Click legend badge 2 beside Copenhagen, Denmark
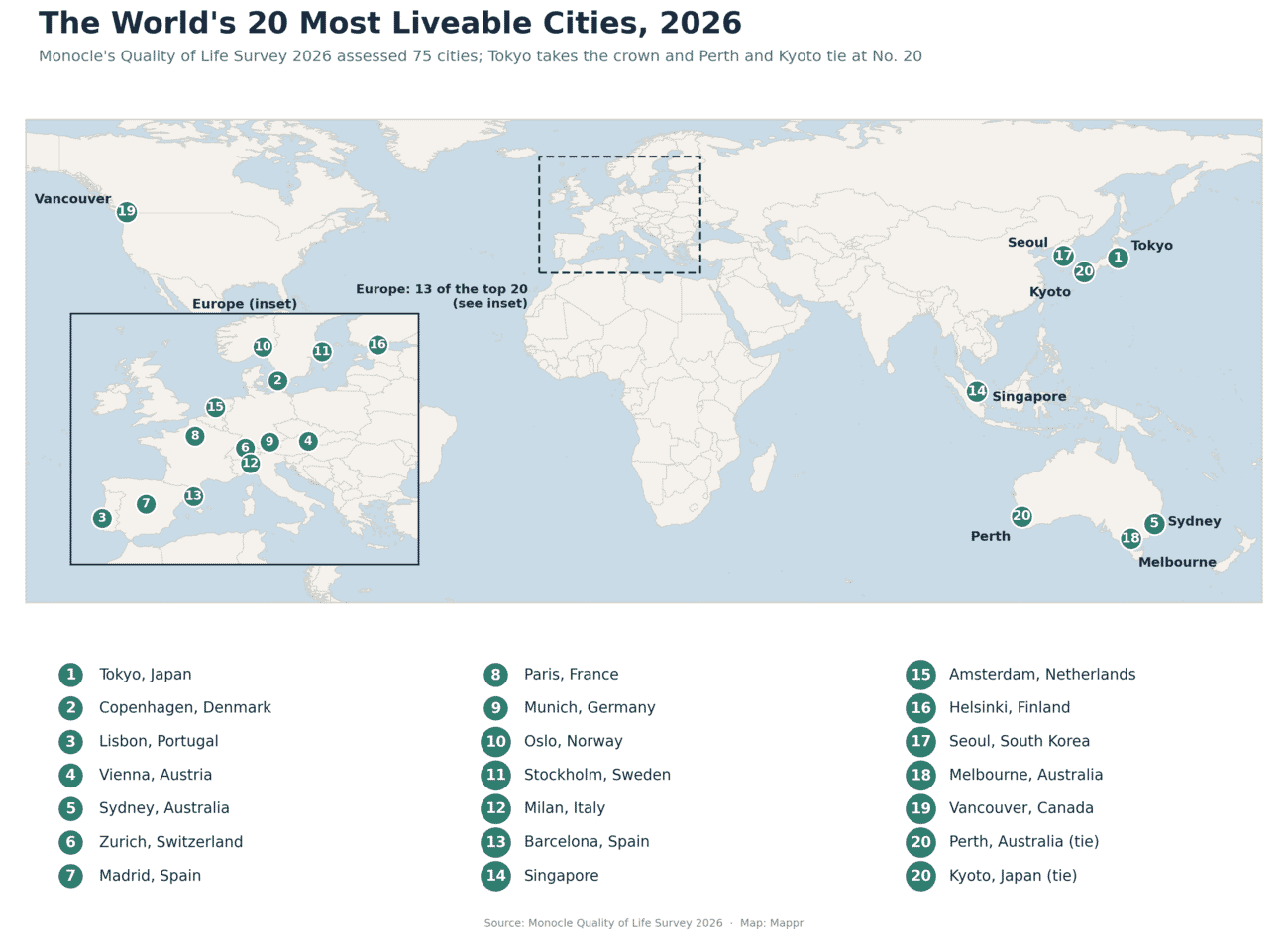Viewport: 1288px width, 944px height. 70,708
